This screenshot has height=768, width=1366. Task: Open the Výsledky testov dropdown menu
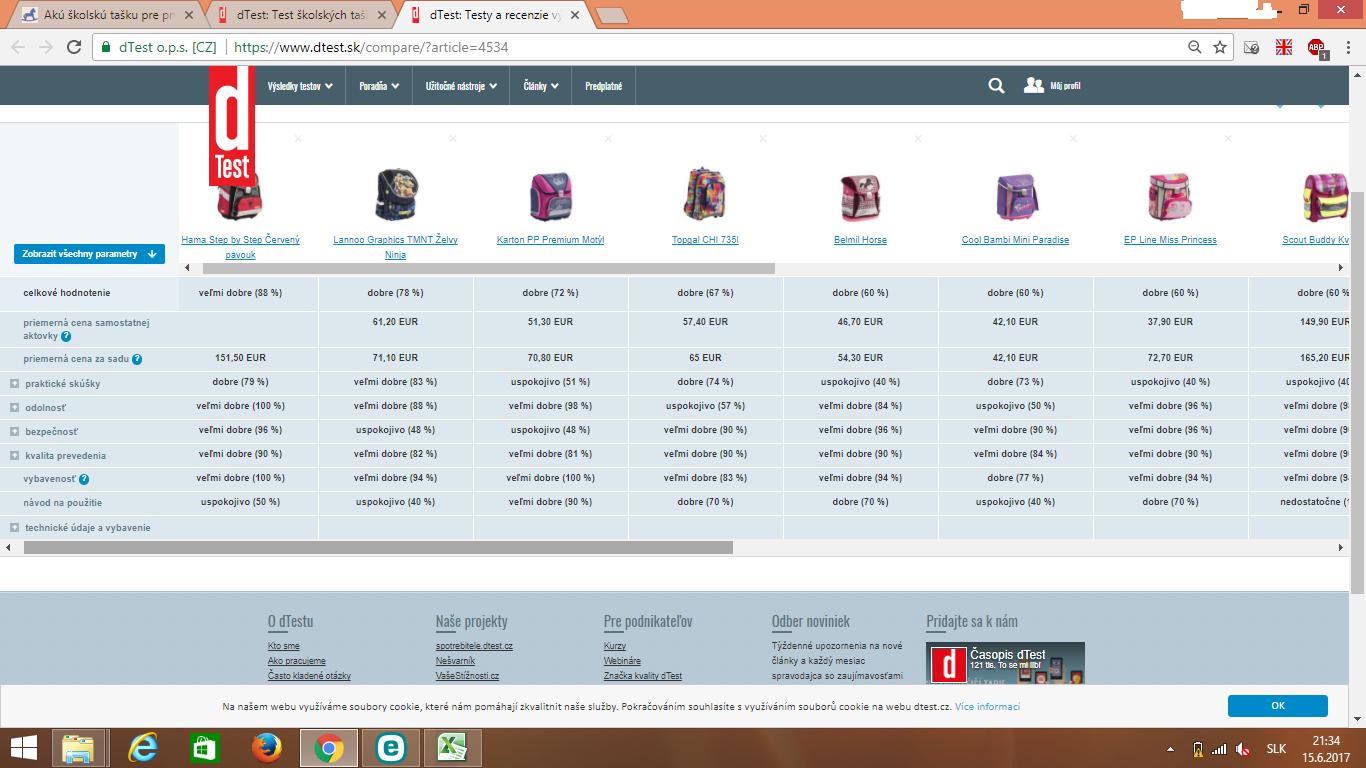click(x=299, y=86)
